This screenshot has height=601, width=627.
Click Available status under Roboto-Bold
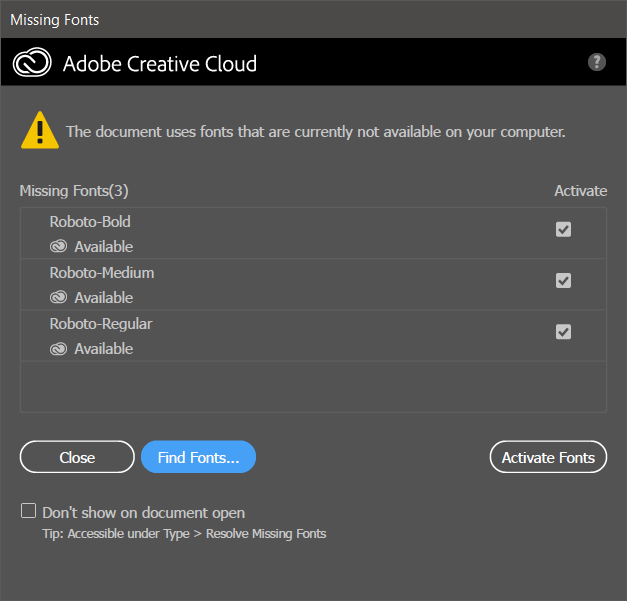(x=104, y=247)
